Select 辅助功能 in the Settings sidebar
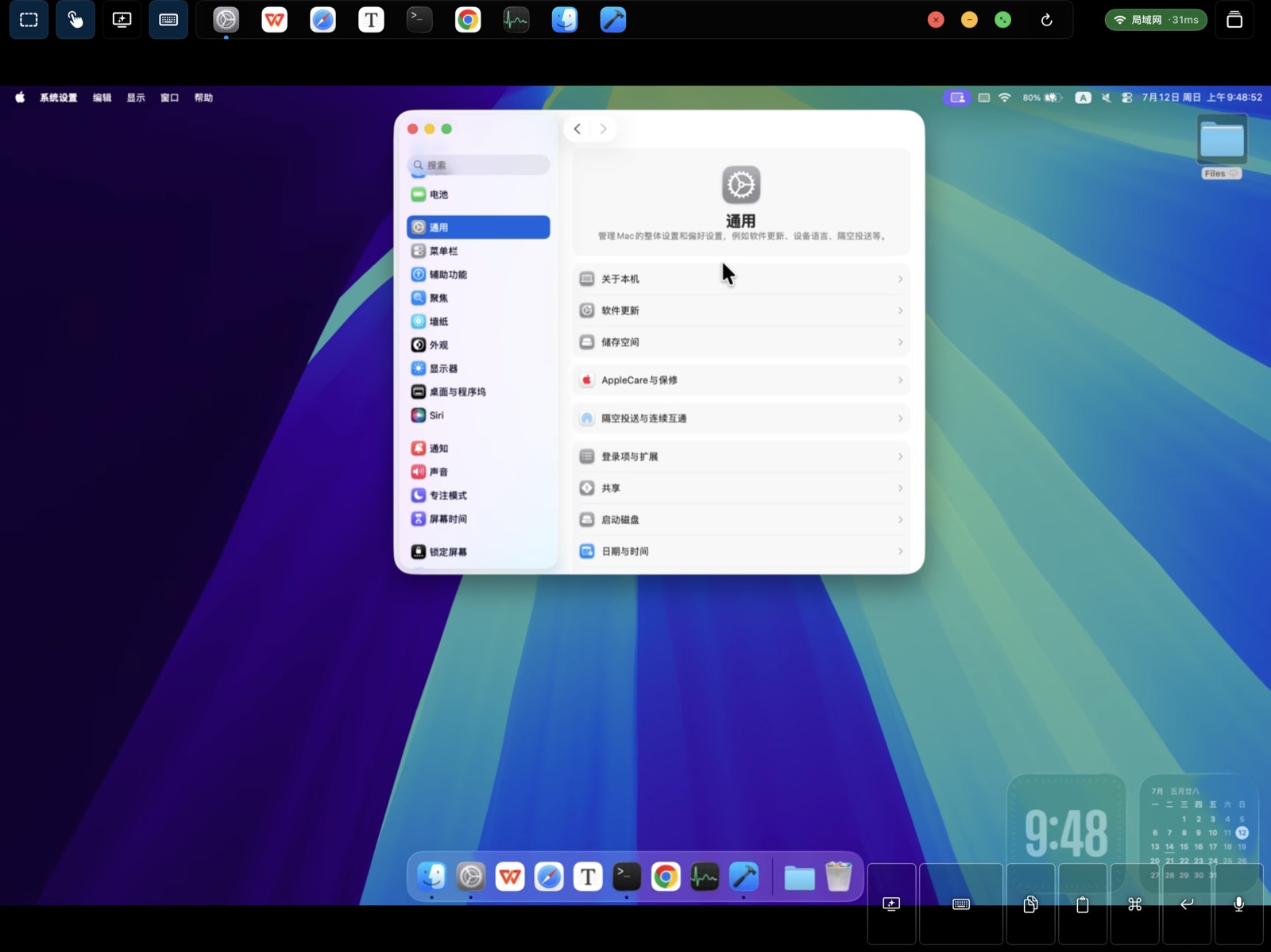Screen dimensions: 1271x952 point(478,275)
